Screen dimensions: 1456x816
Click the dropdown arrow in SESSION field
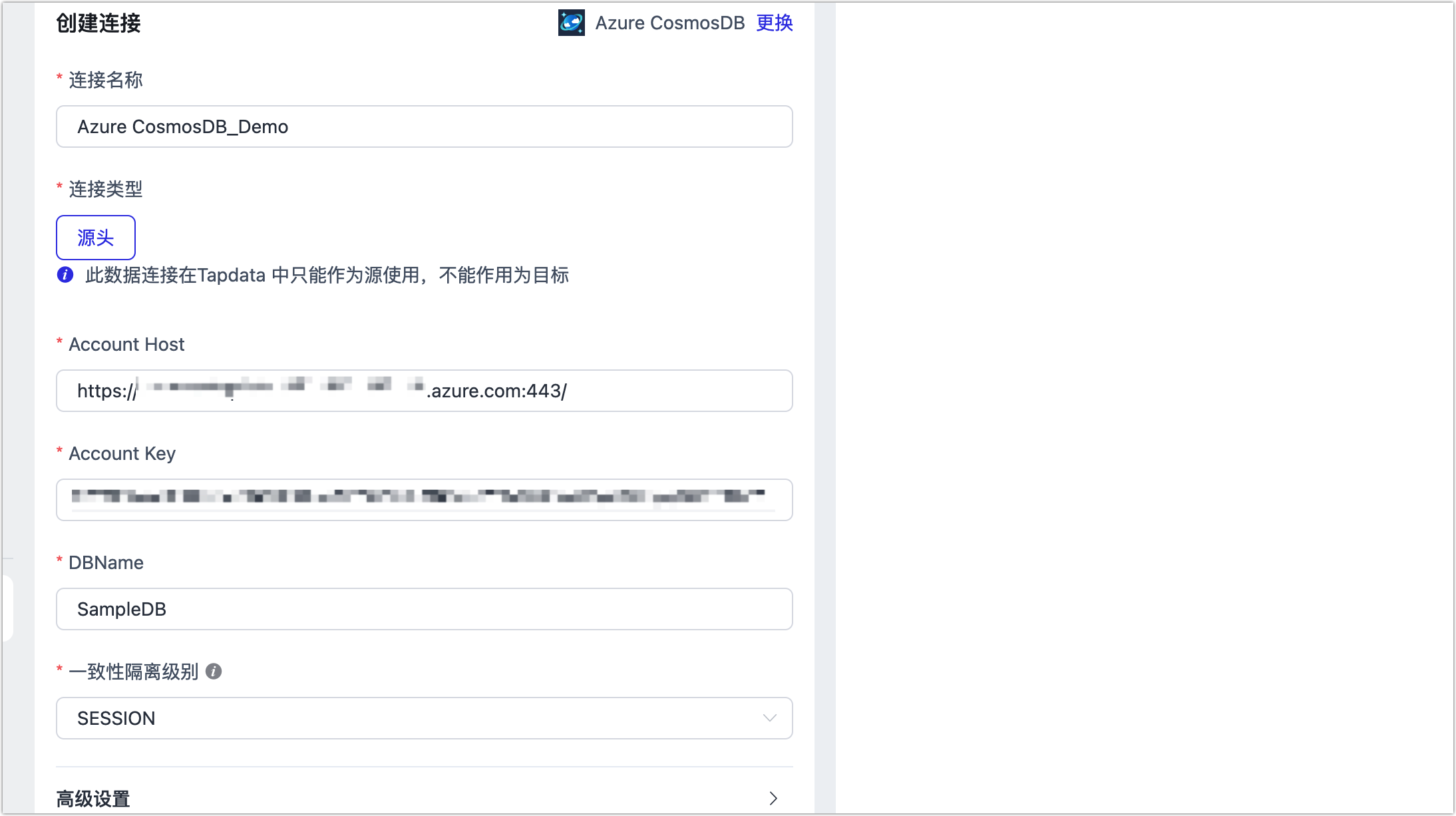769,718
